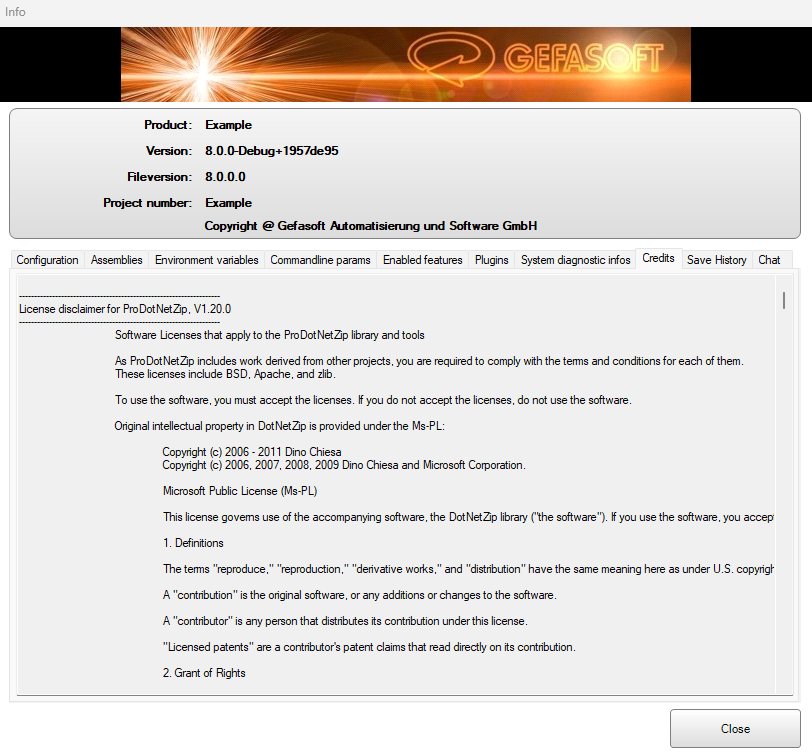Click the 2. Grant of Rights heading

204,673
